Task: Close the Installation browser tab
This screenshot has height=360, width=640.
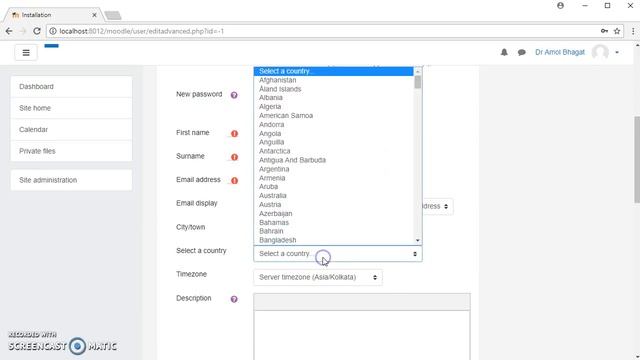Action: point(94,15)
